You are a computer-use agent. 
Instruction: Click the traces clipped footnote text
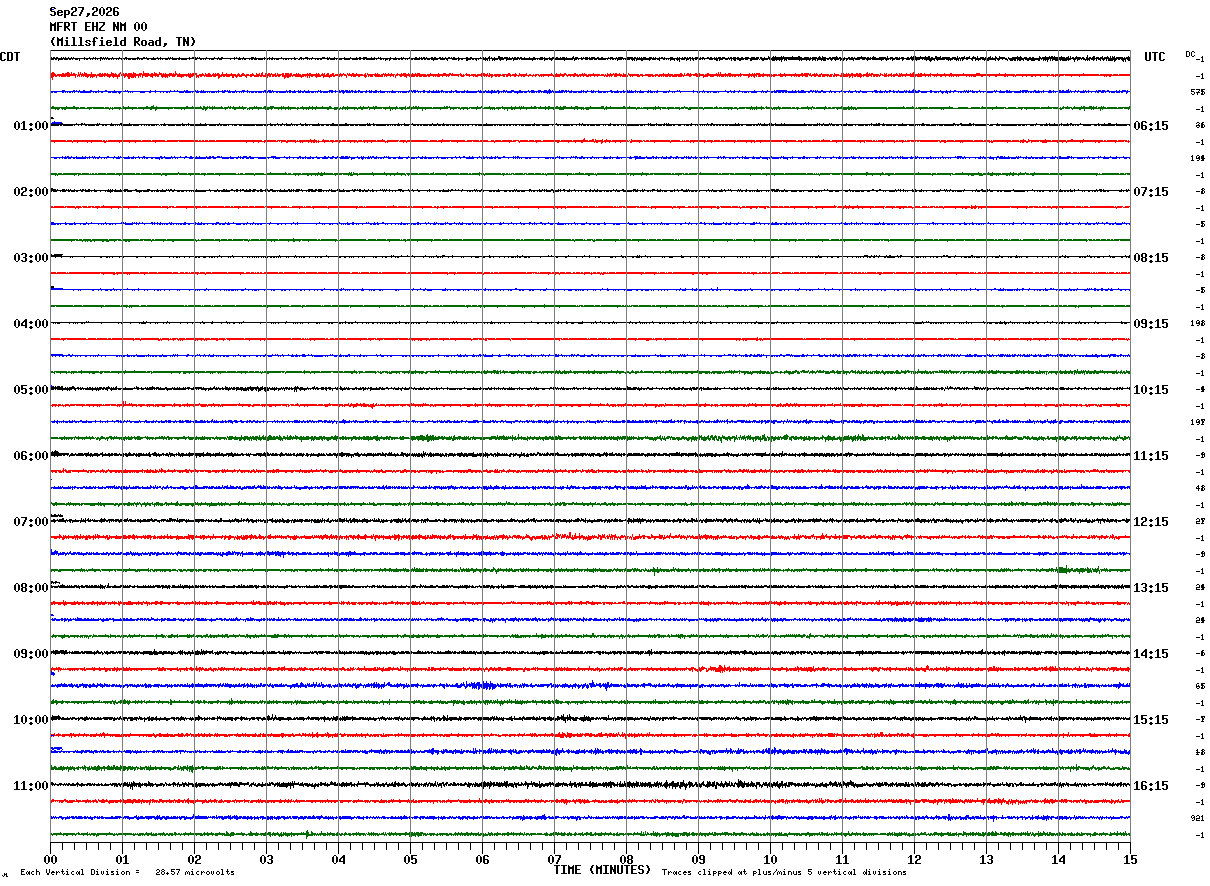784,872
